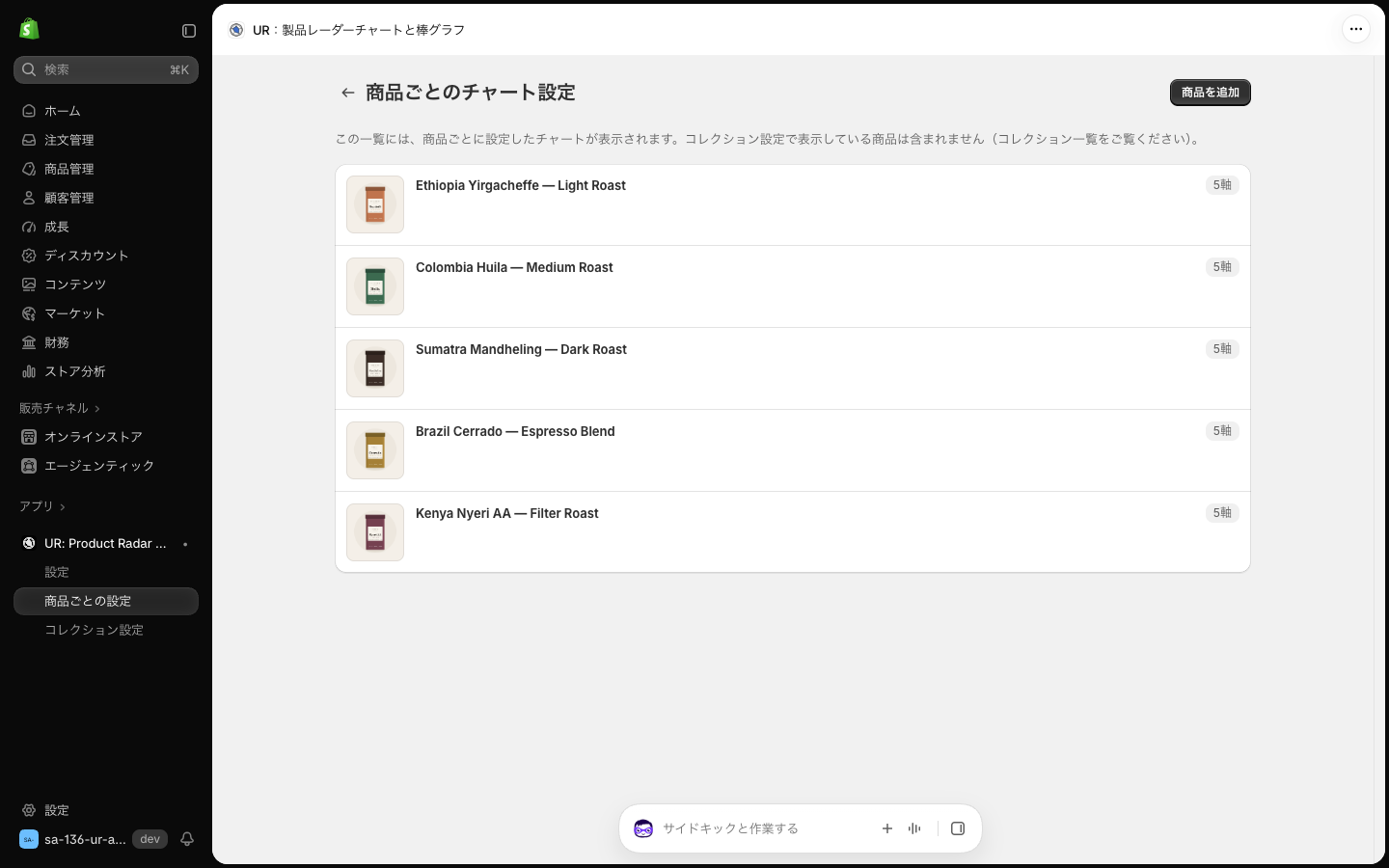
Task: Open the sa-136-ur-a... store account switcher
Action: coord(73,839)
